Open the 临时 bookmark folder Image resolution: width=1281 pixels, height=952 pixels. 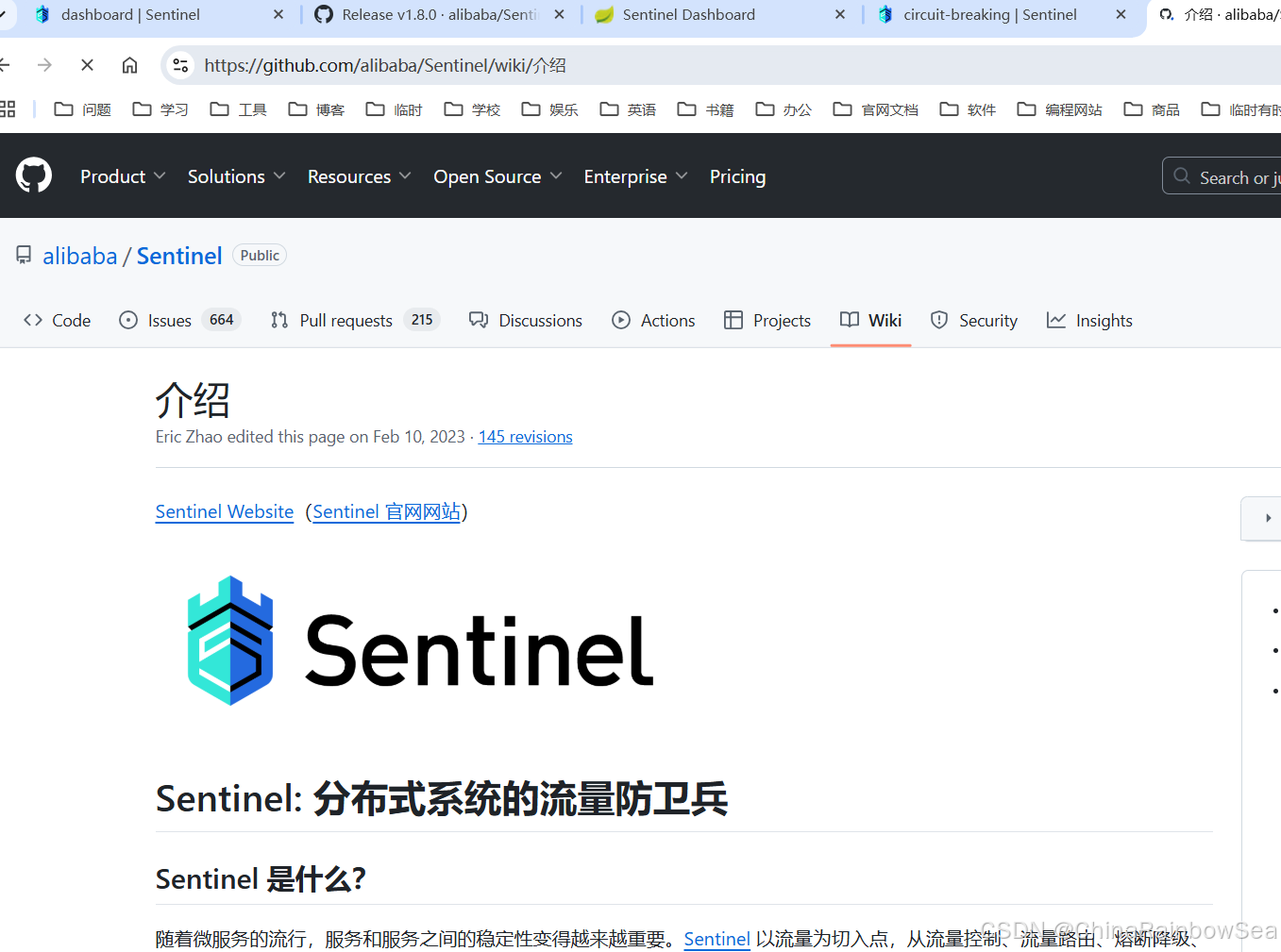pos(394,109)
